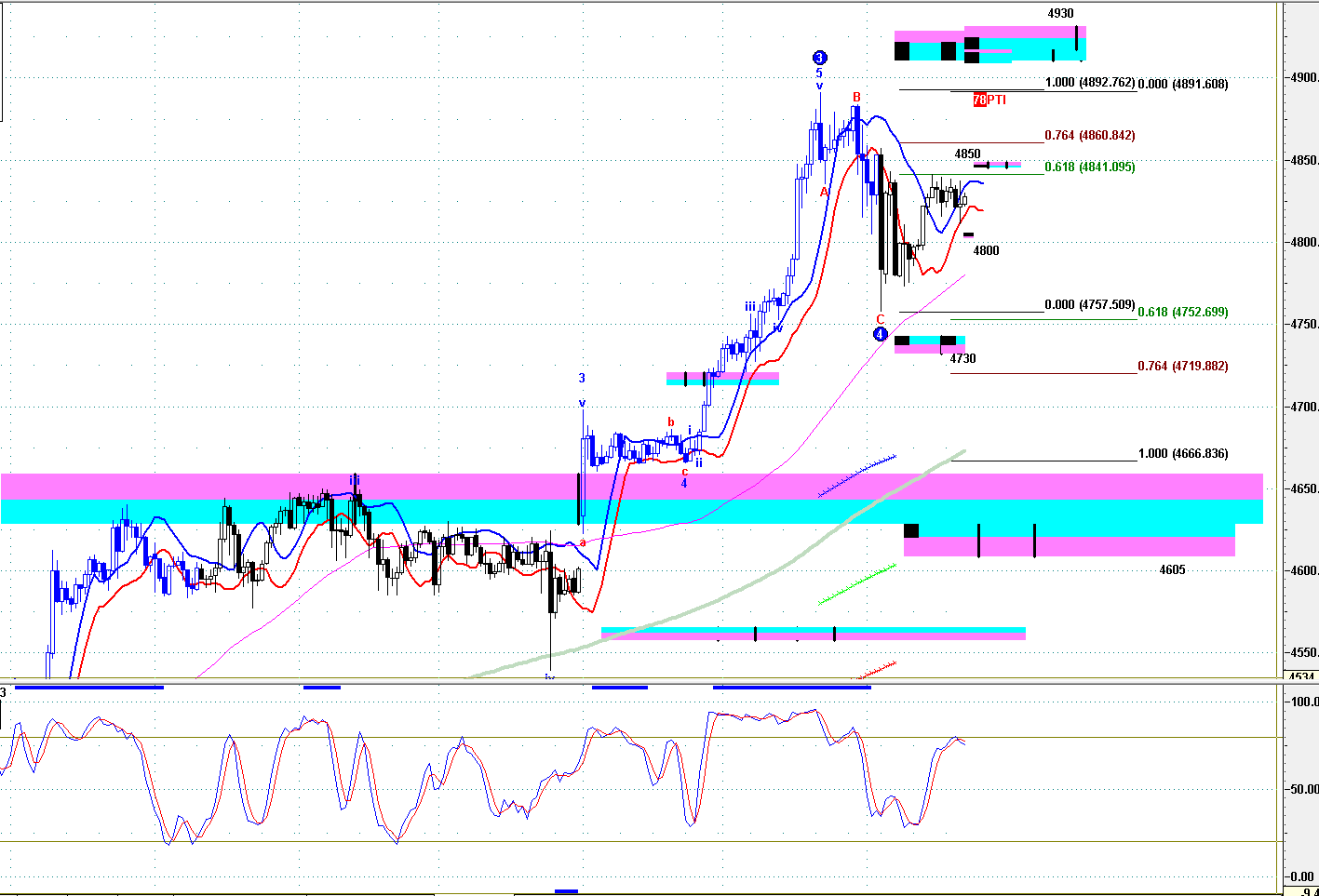Viewport: 1319px width, 896px height.
Task: Click the lowercase red 'a' wave label
Action: (x=583, y=542)
